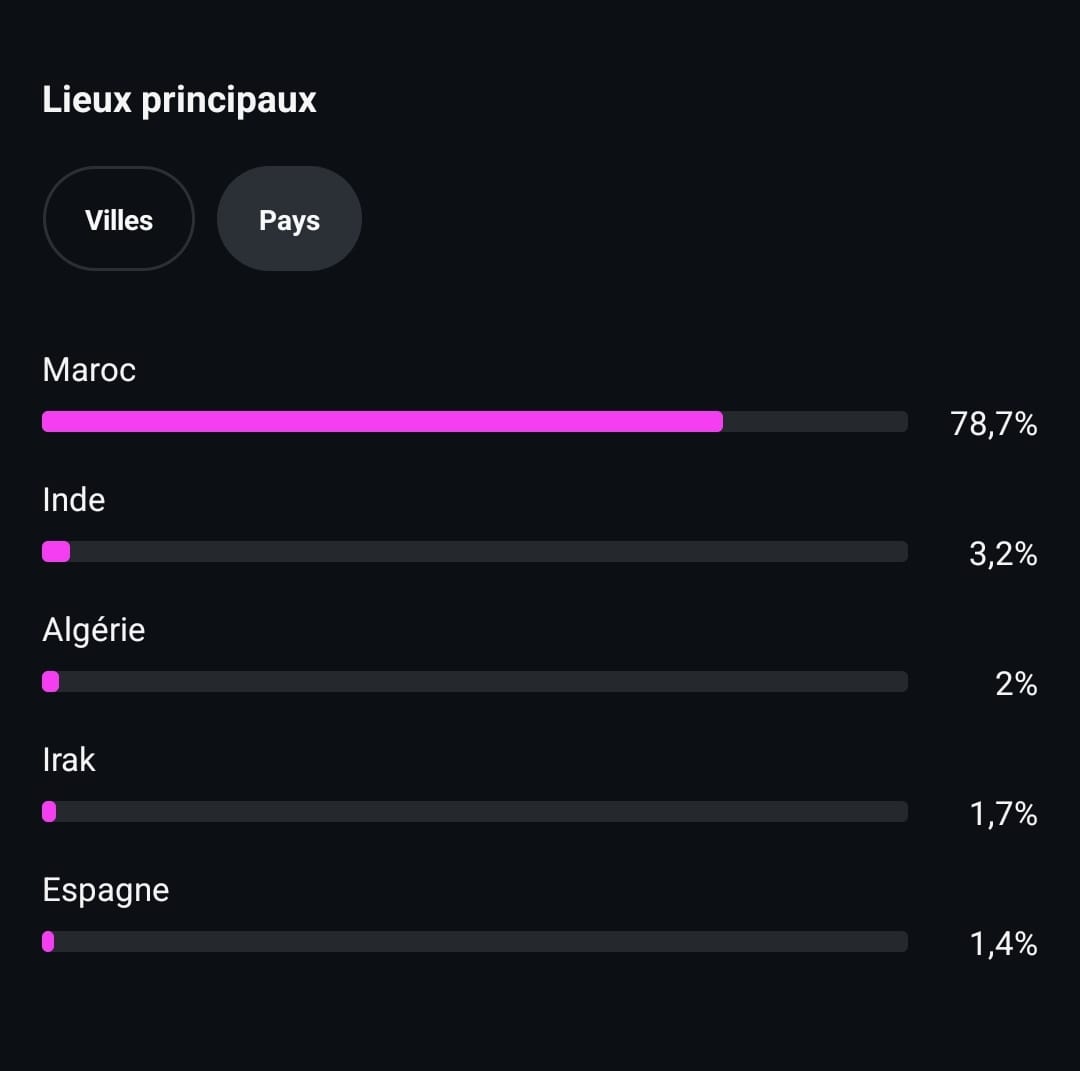Click the Espagne progress bar
This screenshot has width=1080, height=1071.
[x=475, y=942]
